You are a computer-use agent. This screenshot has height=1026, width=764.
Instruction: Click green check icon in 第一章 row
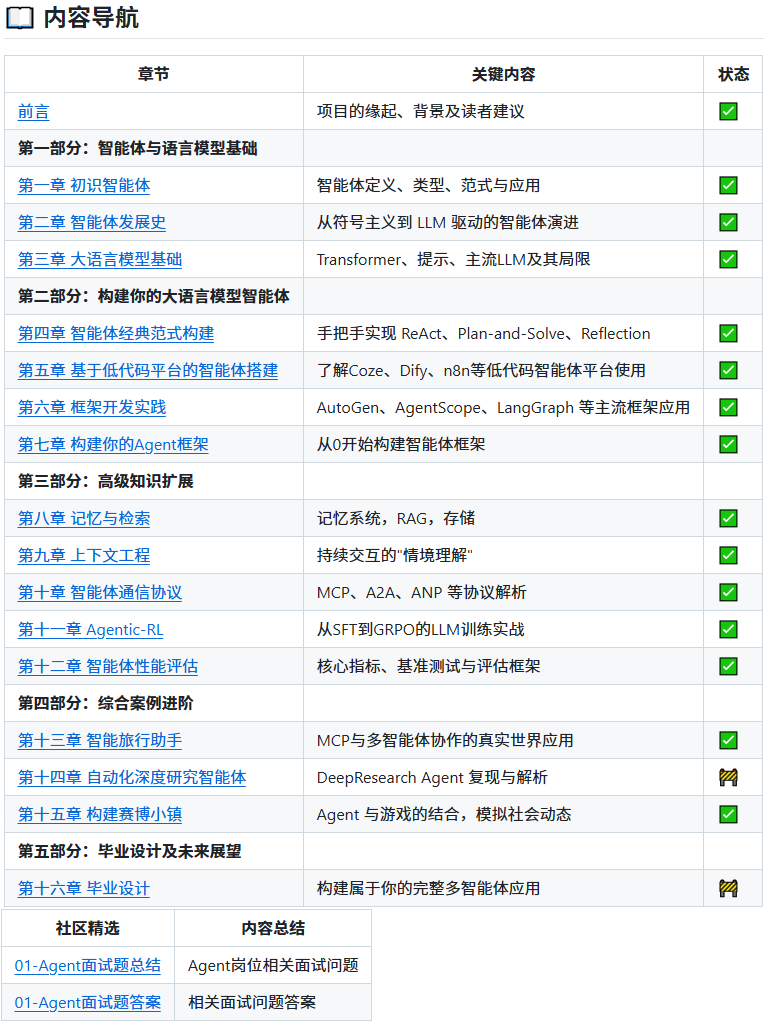(x=728, y=186)
